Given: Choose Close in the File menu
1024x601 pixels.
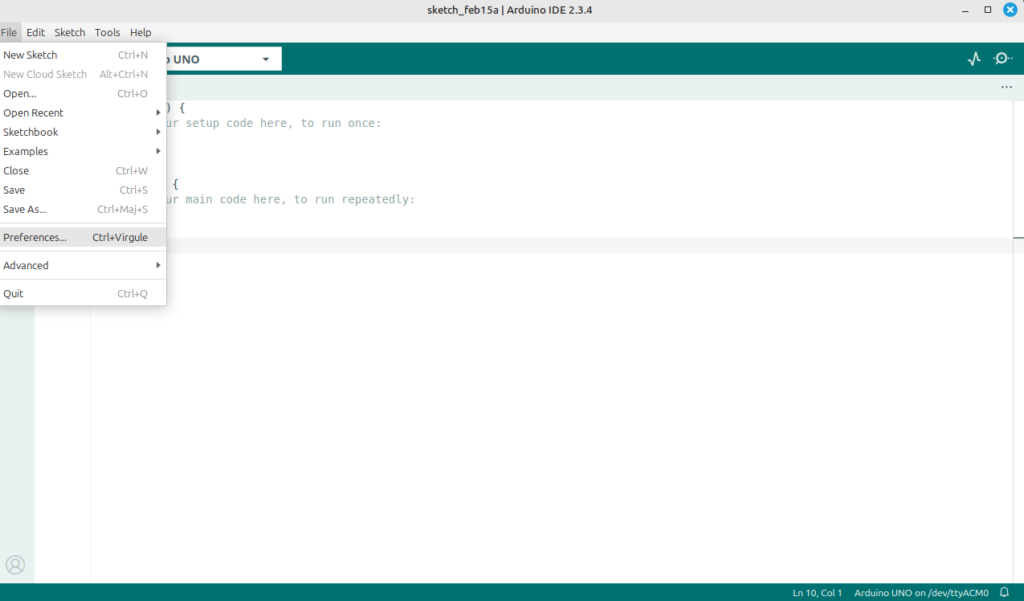Looking at the screenshot, I should coord(83,171).
